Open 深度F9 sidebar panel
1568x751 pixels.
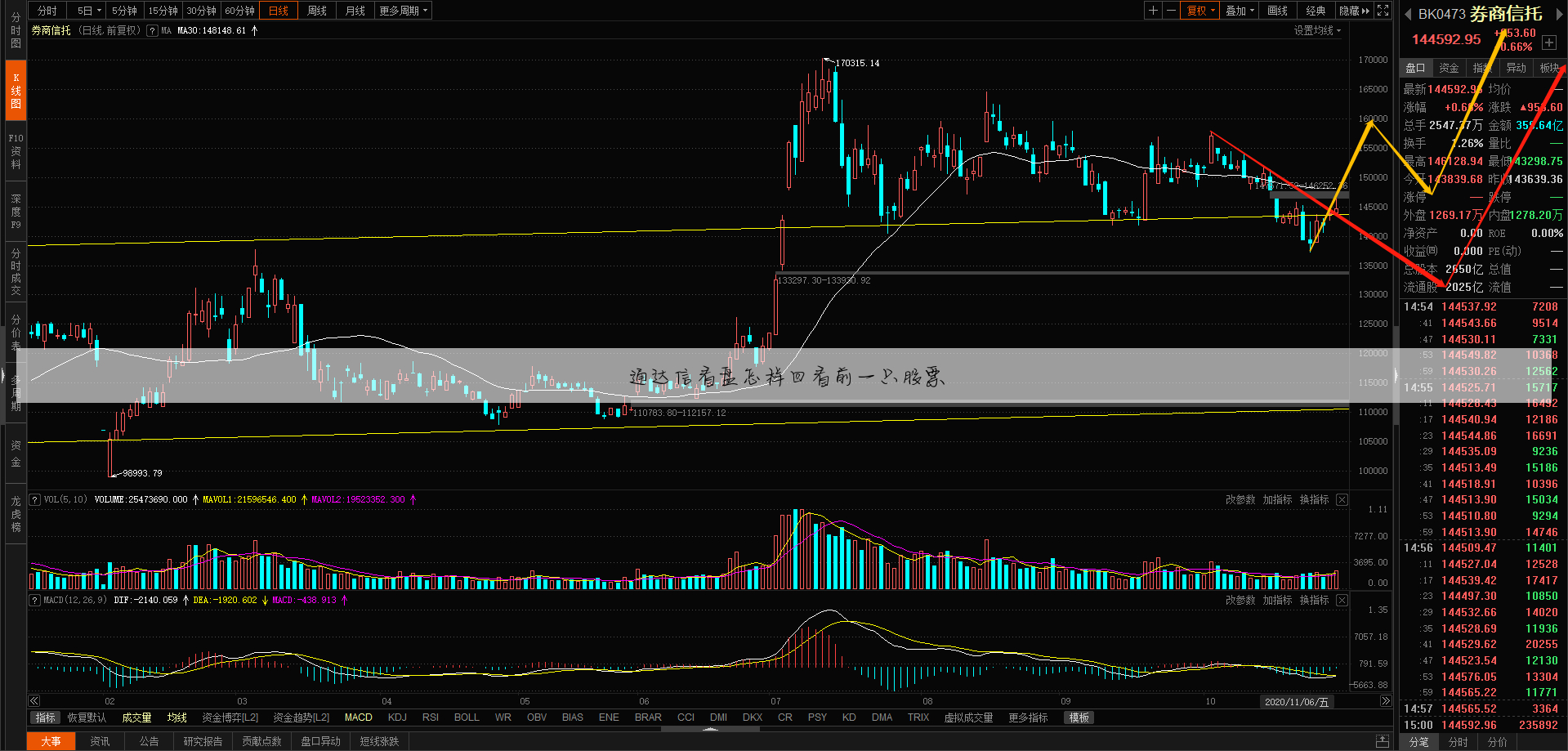click(16, 212)
